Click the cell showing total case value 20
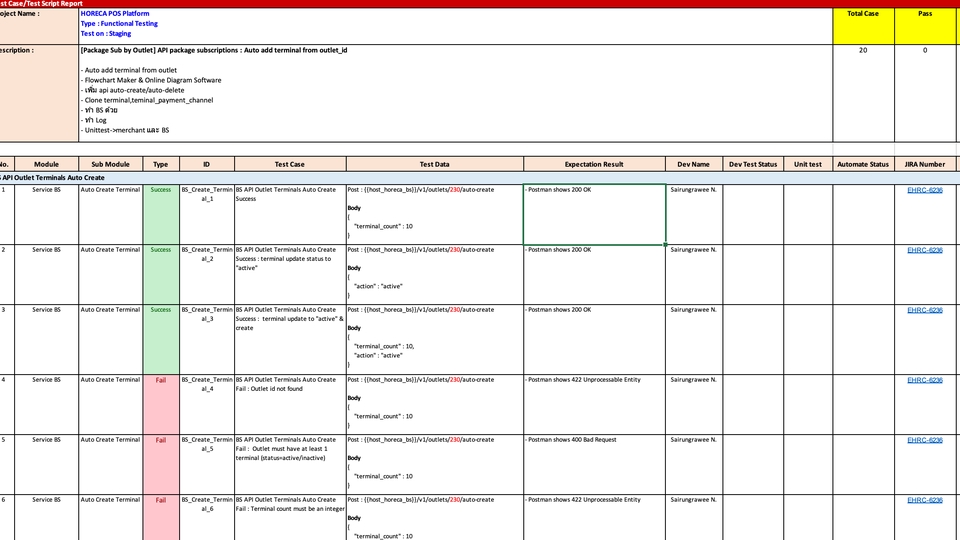 tap(863, 50)
